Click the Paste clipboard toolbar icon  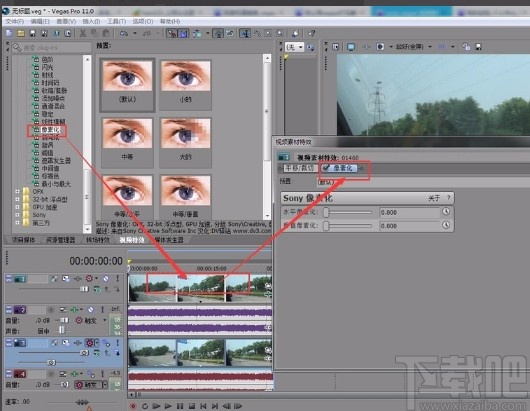[106, 33]
